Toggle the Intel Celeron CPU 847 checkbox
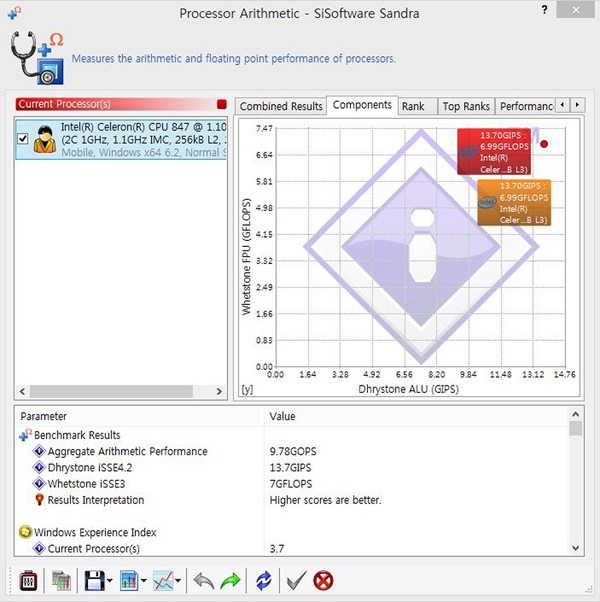This screenshot has width=600, height=602. (23, 139)
